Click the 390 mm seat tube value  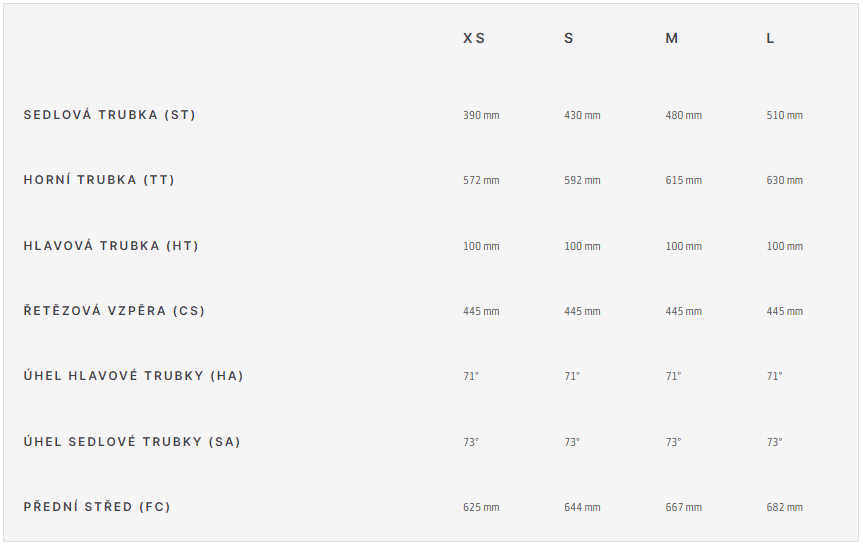(x=481, y=115)
